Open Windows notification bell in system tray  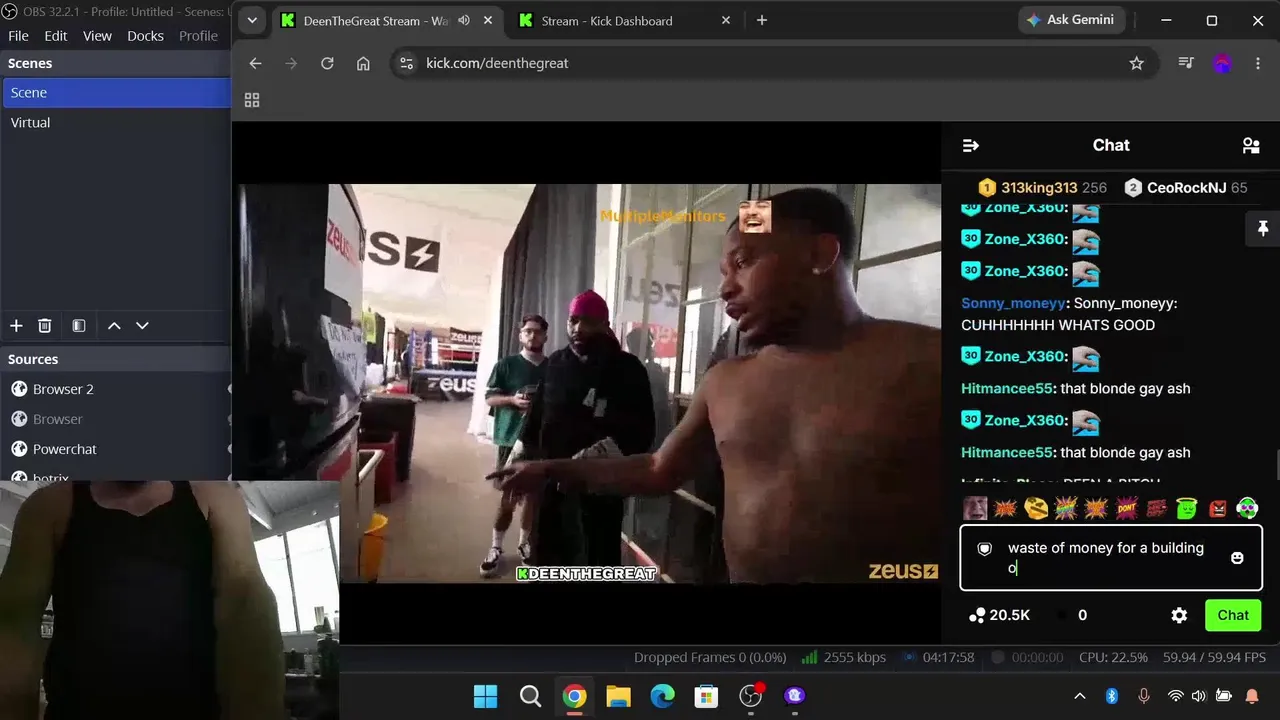(1251, 696)
